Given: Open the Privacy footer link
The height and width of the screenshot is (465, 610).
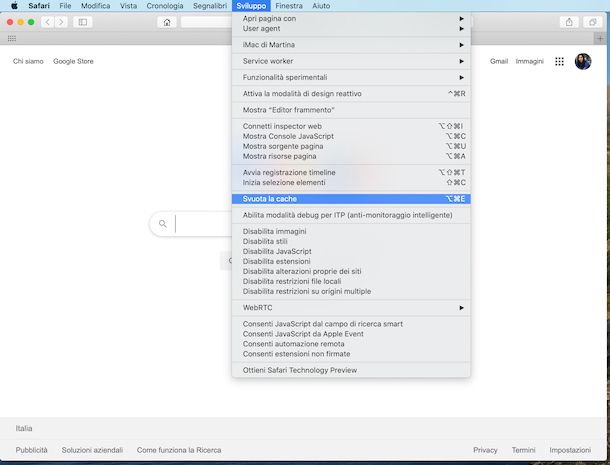Looking at the screenshot, I should click(x=485, y=450).
